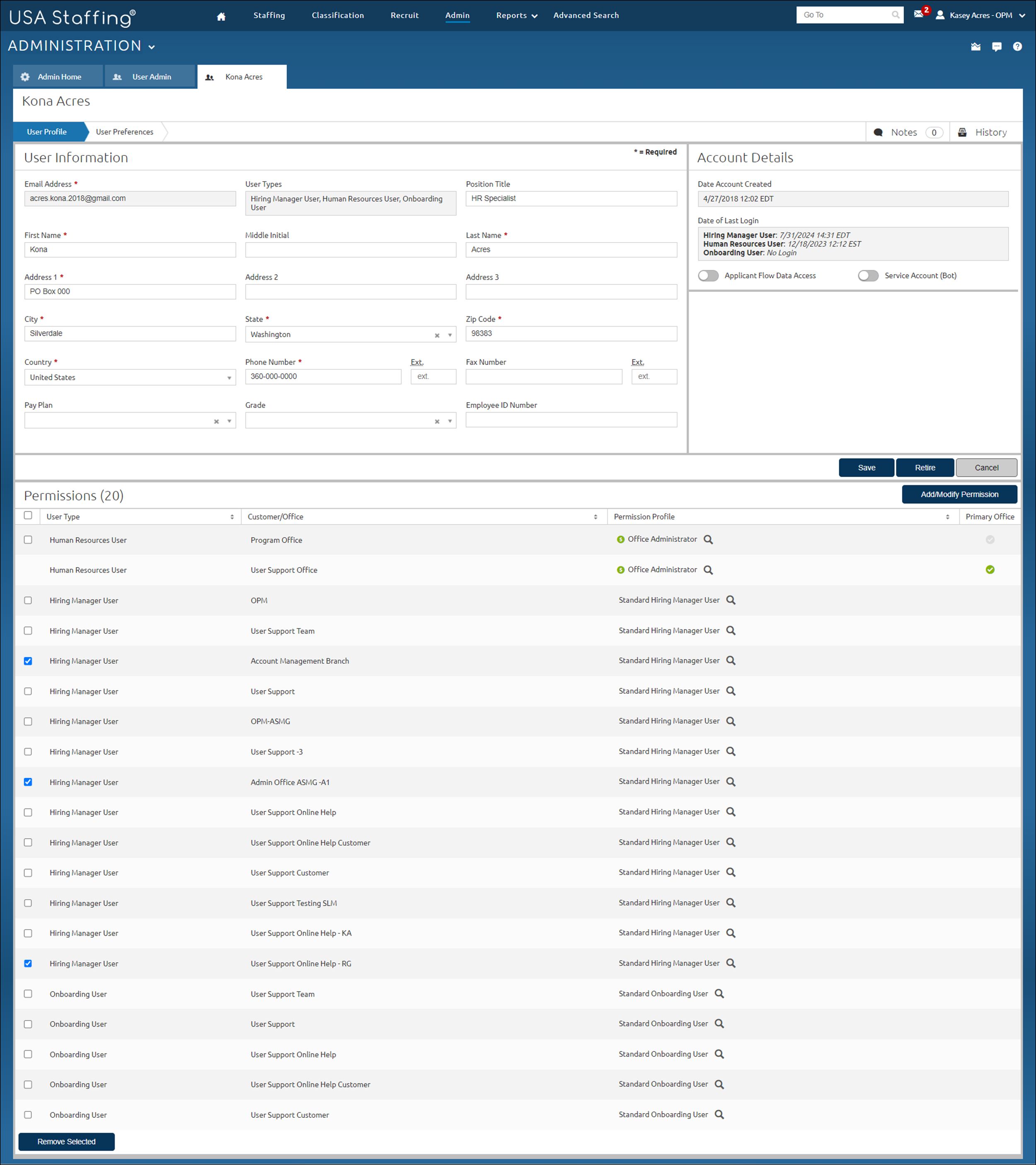The image size is (1036, 1165).
Task: Open the chat feedback bubble icon
Action: pyautogui.click(x=997, y=47)
